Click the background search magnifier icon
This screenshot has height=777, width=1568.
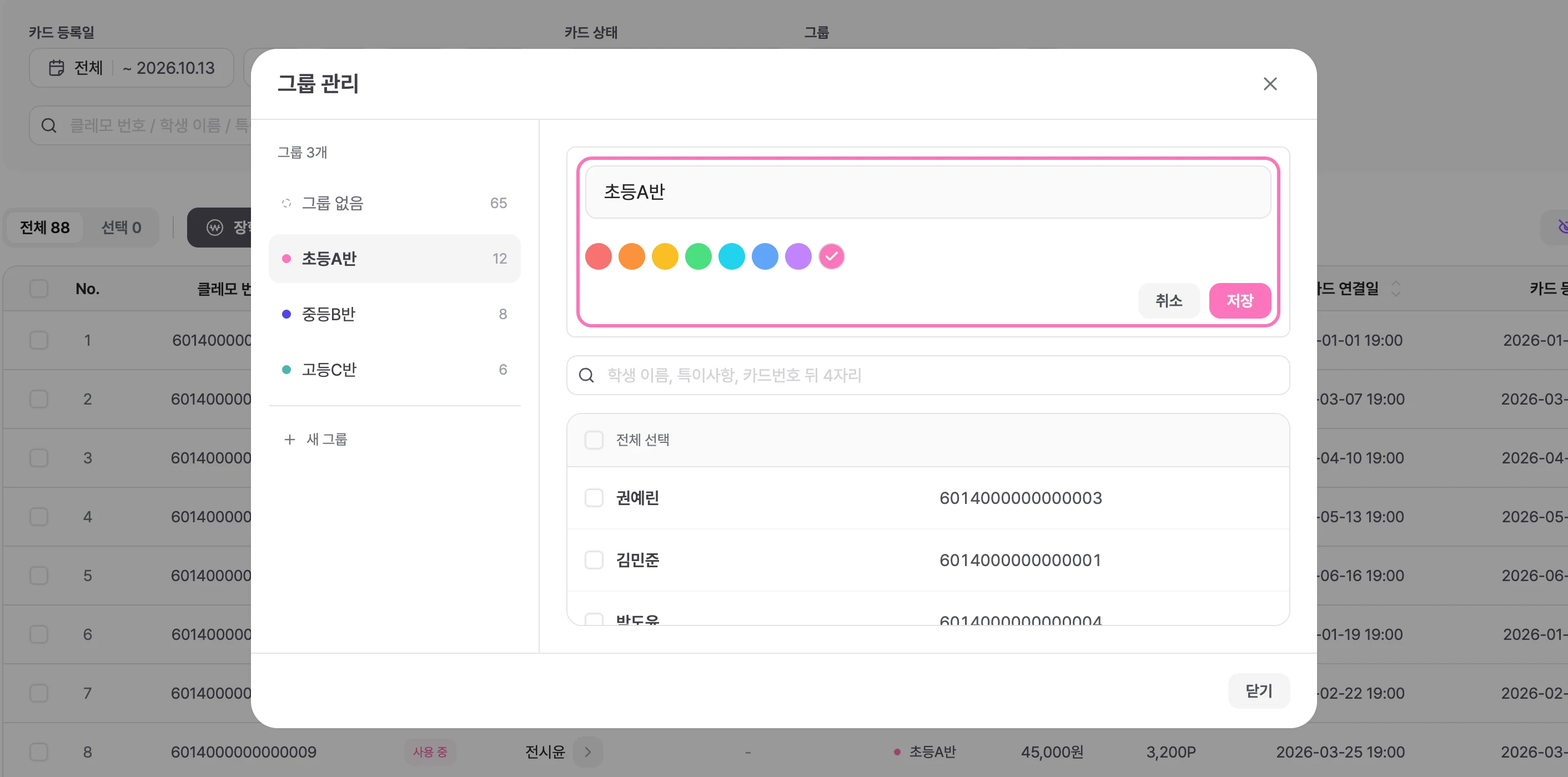point(49,125)
